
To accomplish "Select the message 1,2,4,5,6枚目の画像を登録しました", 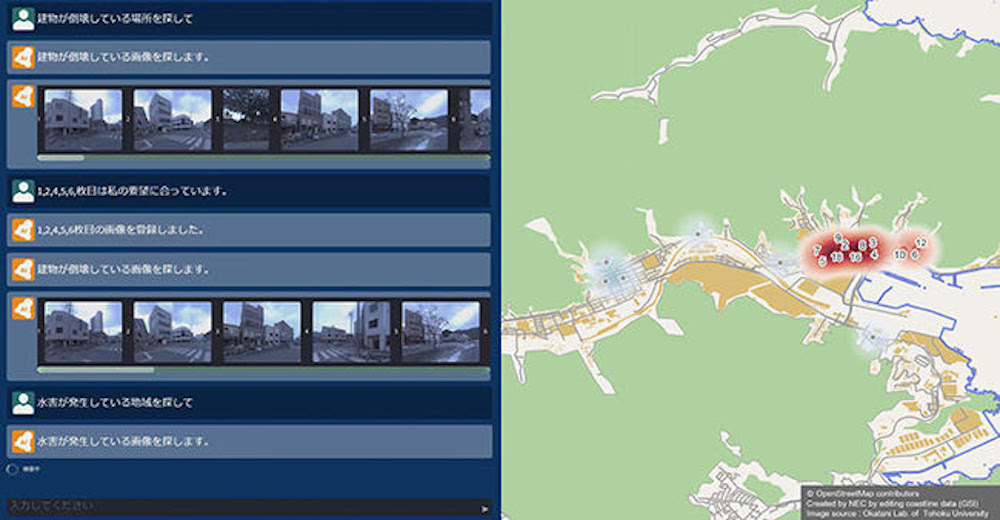I will coord(120,230).
